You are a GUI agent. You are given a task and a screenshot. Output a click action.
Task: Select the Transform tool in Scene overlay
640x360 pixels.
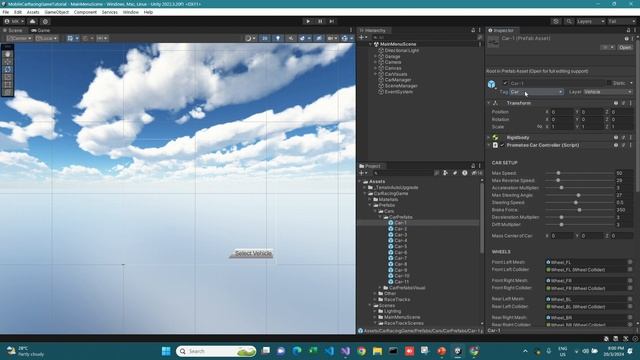click(8, 92)
